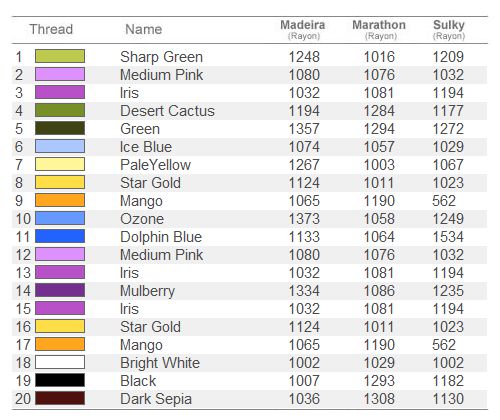Click the Thread column header
The height and width of the screenshot is (420, 500).
tap(51, 29)
